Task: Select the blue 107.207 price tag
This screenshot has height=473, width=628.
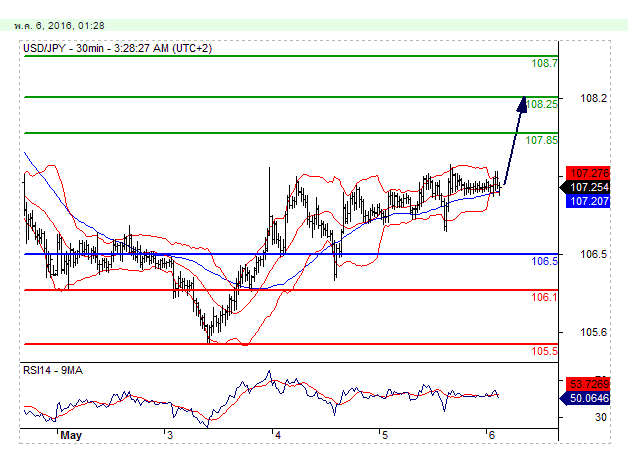Action: tap(586, 201)
